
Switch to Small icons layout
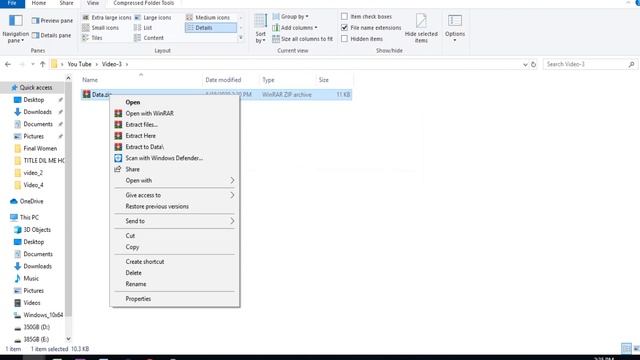click(100, 28)
